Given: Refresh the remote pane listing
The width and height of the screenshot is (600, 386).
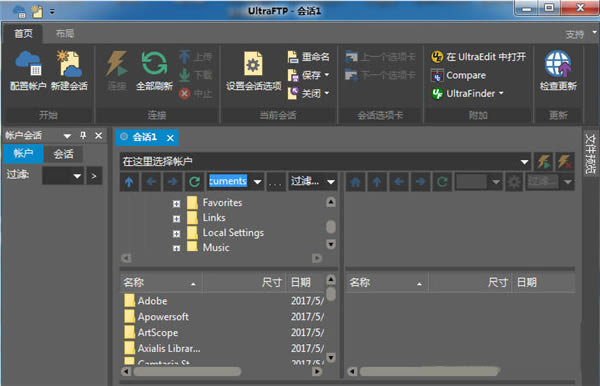Looking at the screenshot, I should coord(442,182).
